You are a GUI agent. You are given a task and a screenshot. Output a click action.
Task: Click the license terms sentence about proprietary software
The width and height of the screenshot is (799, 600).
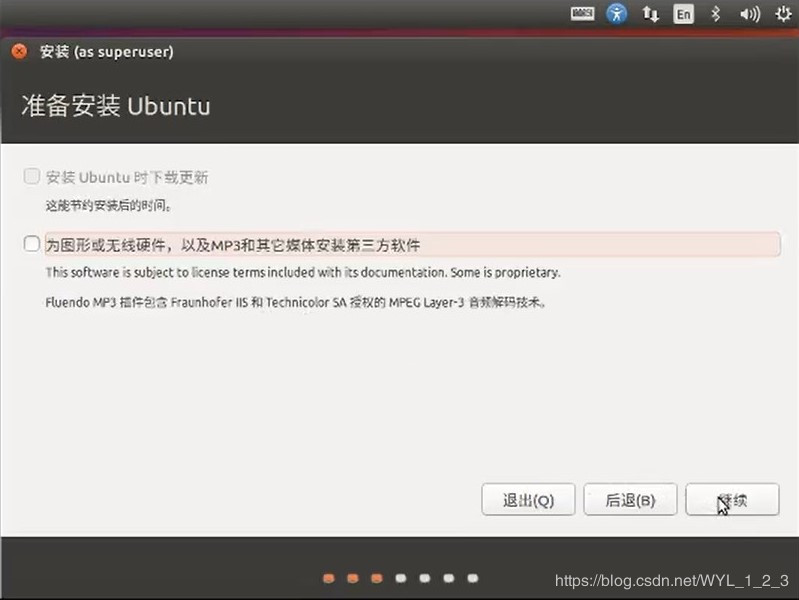303,273
